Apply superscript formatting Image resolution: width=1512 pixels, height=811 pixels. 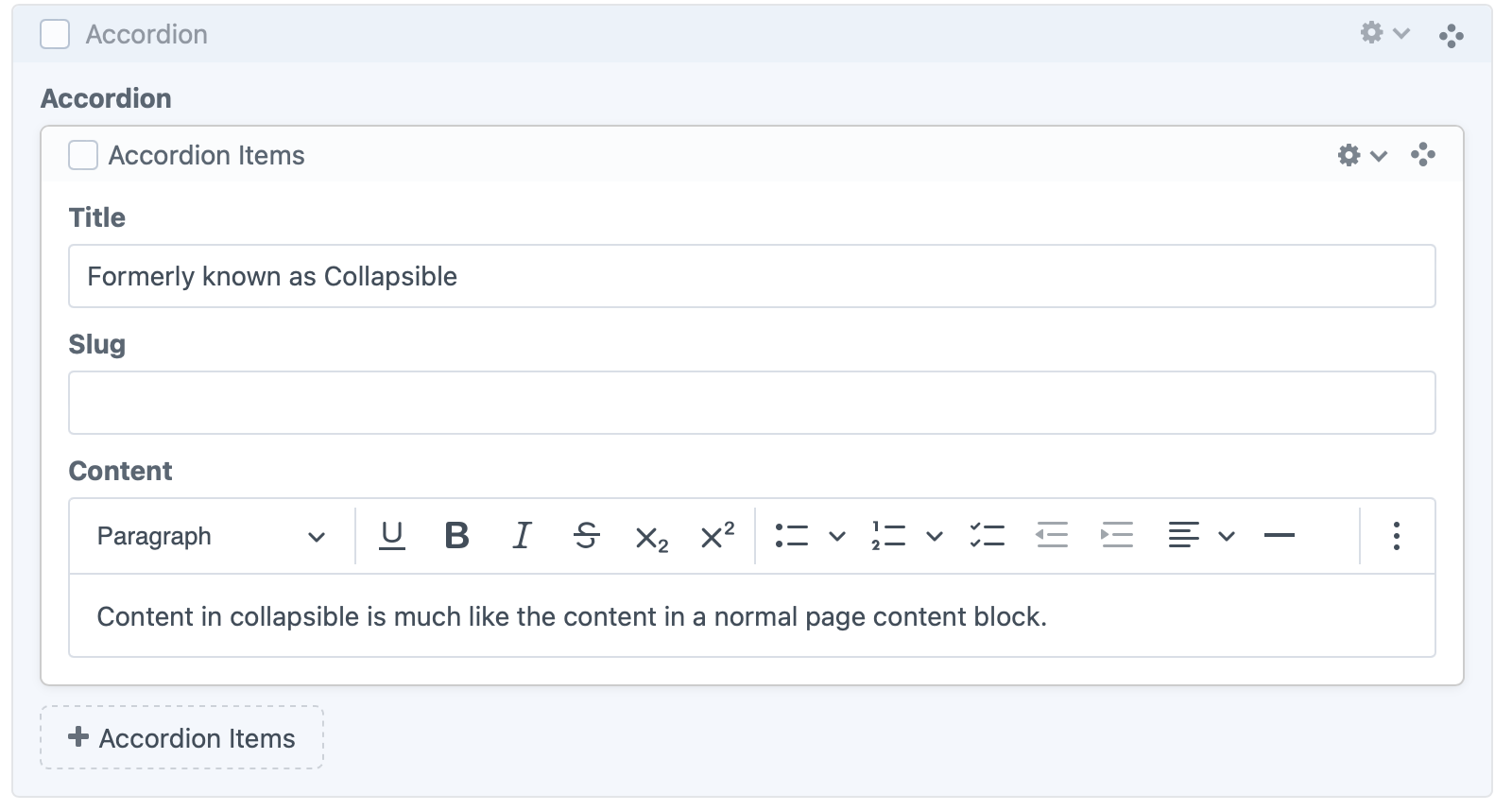coord(717,536)
